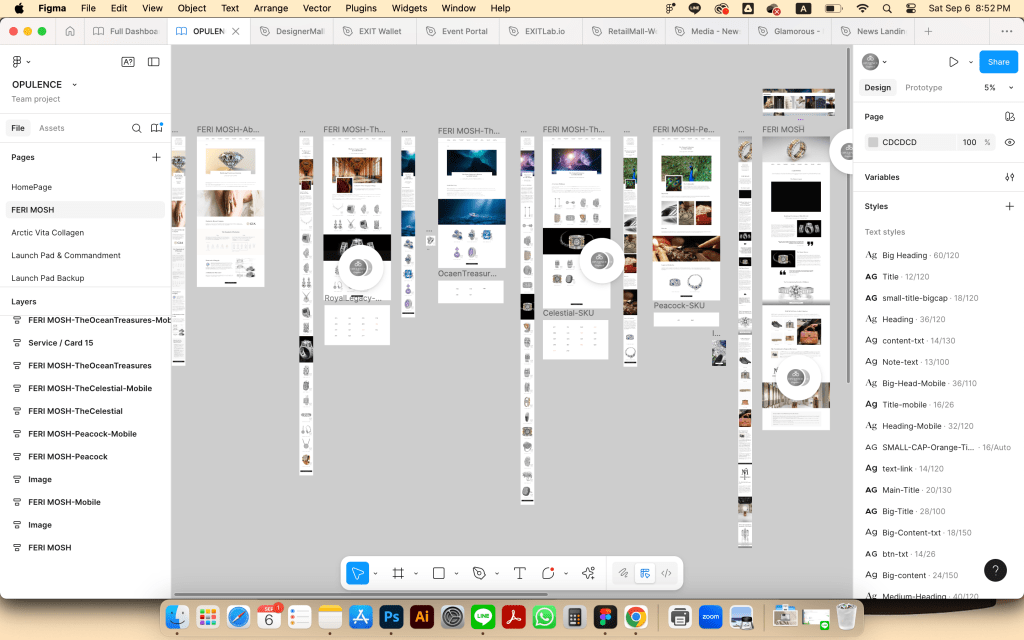Toggle the left sidebar panel
The width and height of the screenshot is (1024, 640).
[x=153, y=62]
